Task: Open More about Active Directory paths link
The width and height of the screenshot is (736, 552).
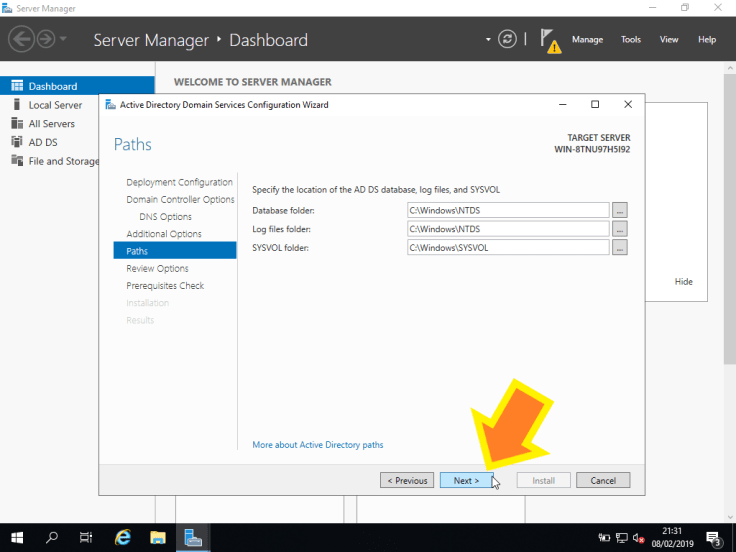Action: [x=317, y=445]
